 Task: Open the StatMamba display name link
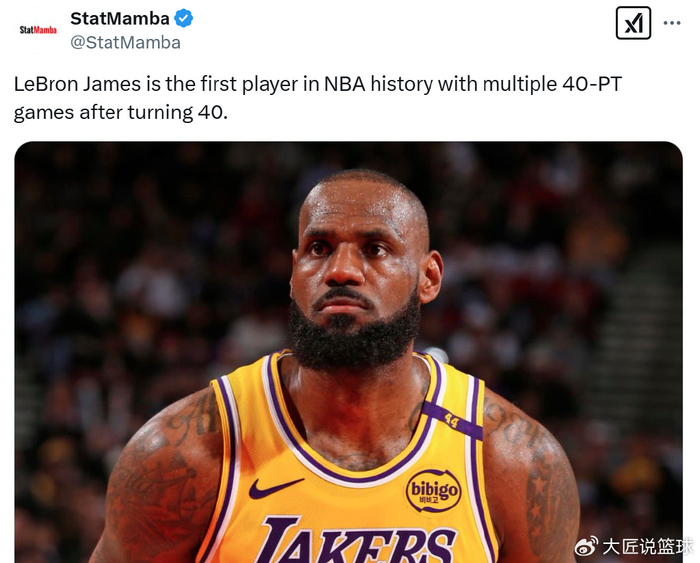pyautogui.click(x=120, y=19)
